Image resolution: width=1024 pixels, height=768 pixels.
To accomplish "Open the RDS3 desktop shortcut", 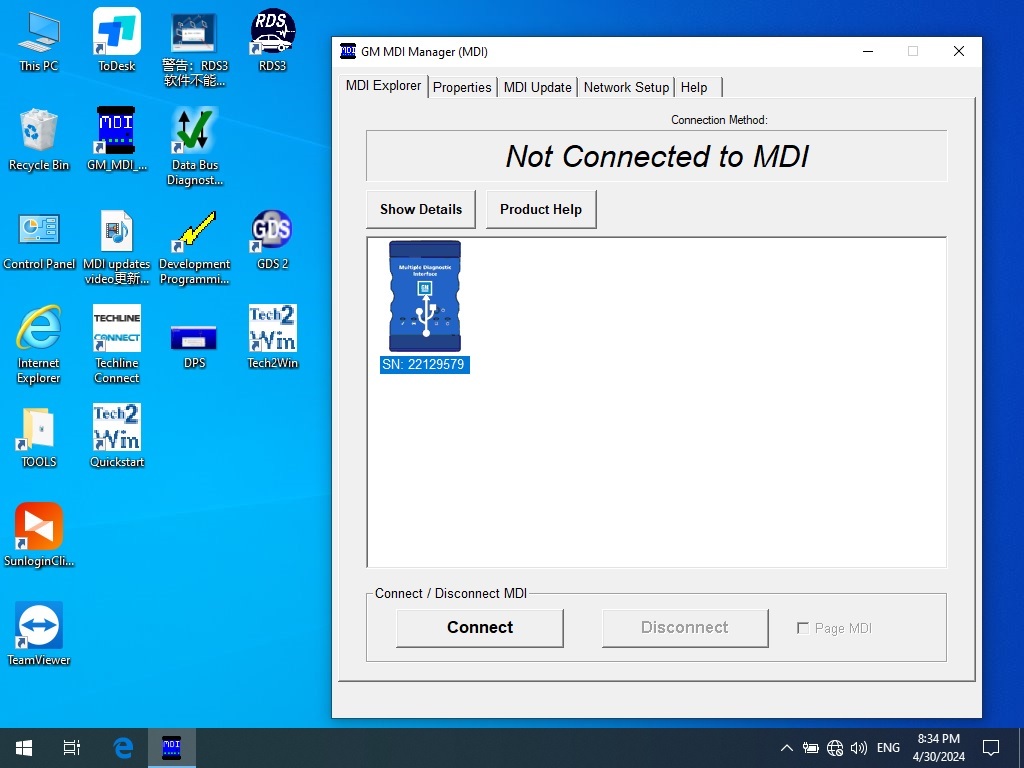I will [x=272, y=33].
